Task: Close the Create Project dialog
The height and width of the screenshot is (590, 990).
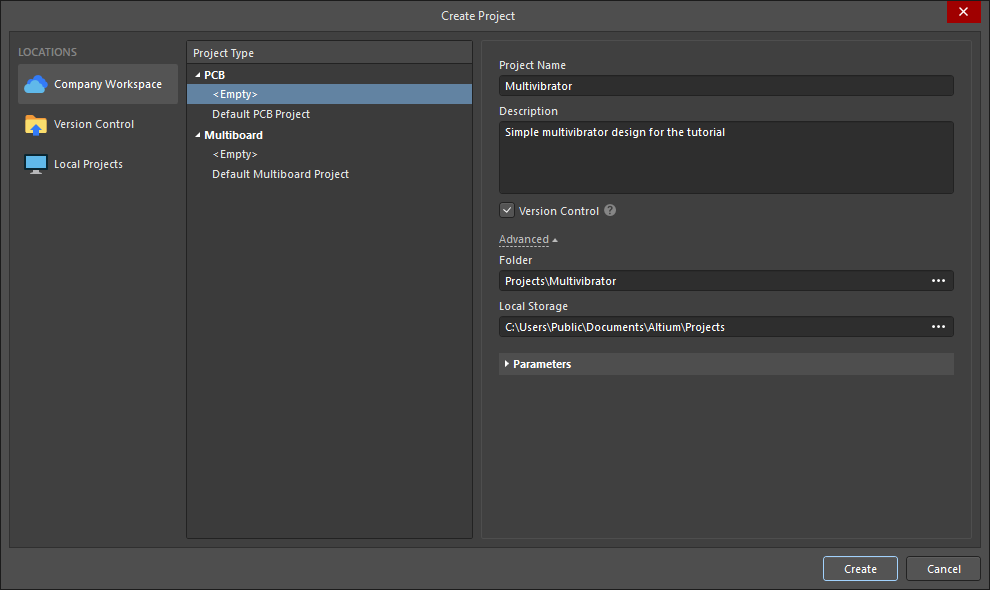Action: click(963, 12)
